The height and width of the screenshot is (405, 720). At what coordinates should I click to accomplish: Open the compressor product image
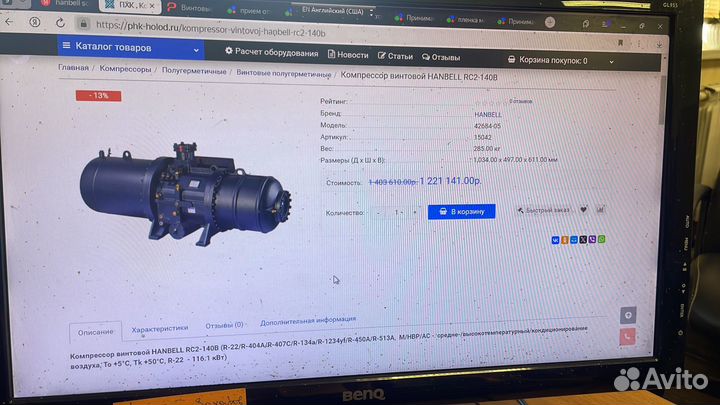click(186, 194)
